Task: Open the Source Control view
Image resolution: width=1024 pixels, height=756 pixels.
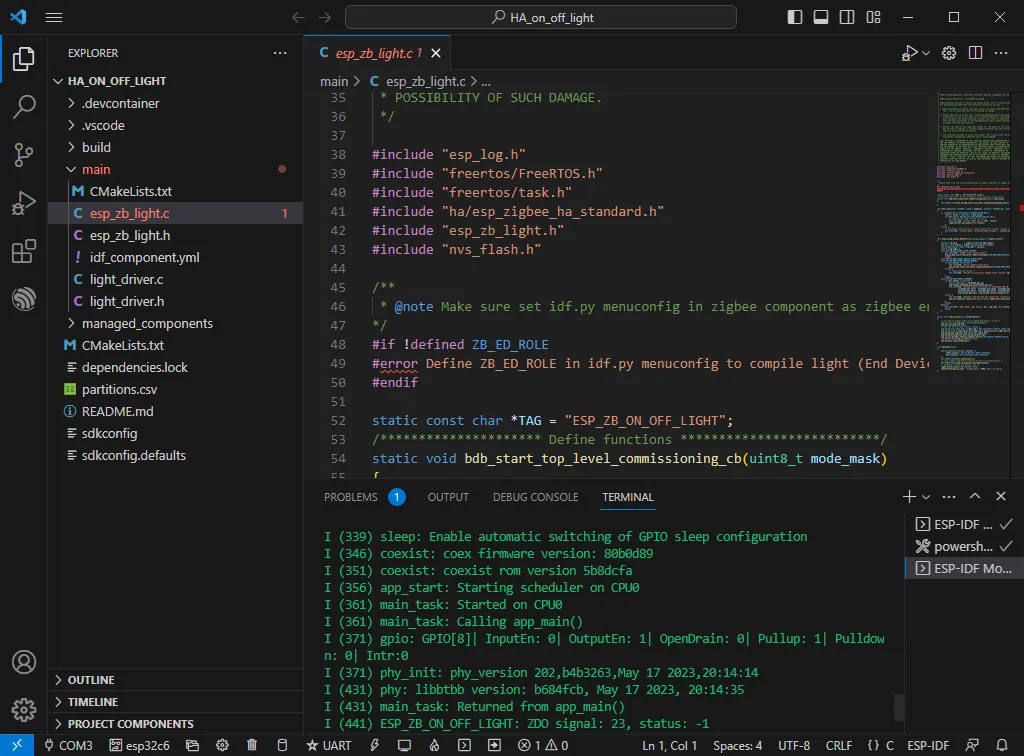Action: 24,155
